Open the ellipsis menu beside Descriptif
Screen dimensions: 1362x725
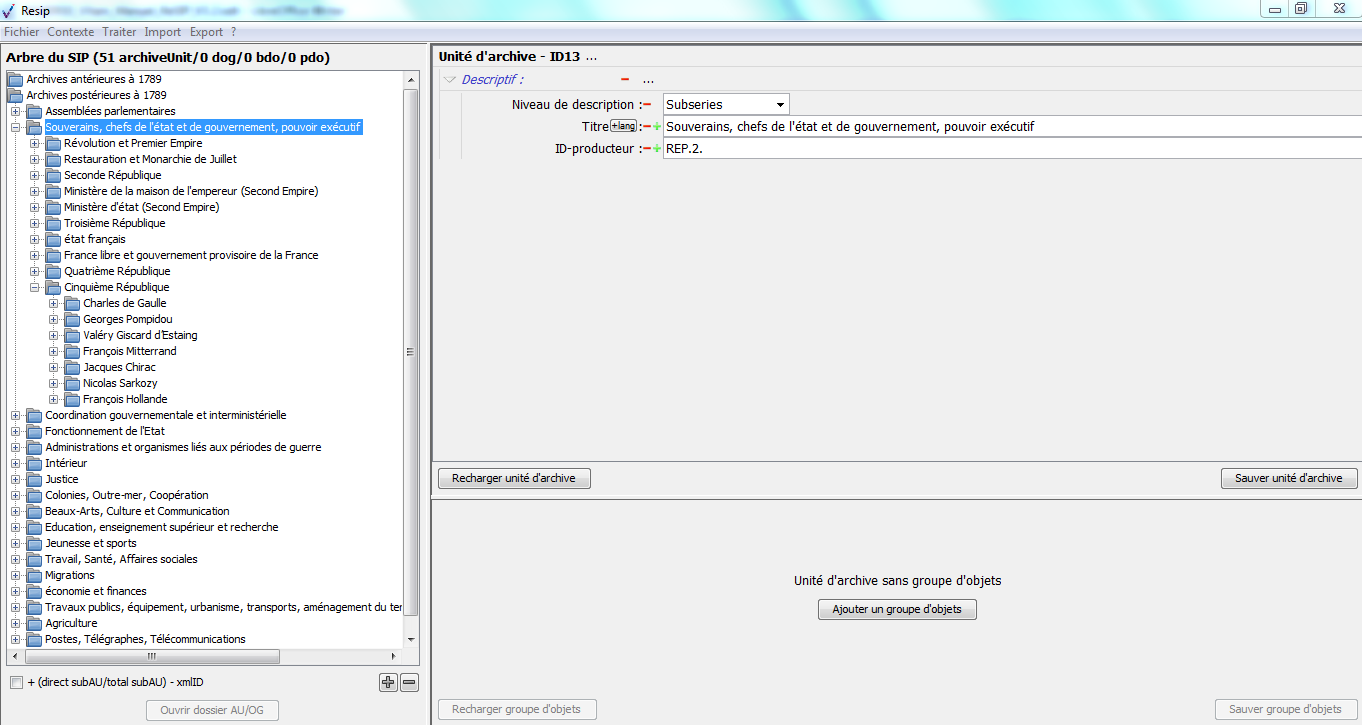pos(648,80)
